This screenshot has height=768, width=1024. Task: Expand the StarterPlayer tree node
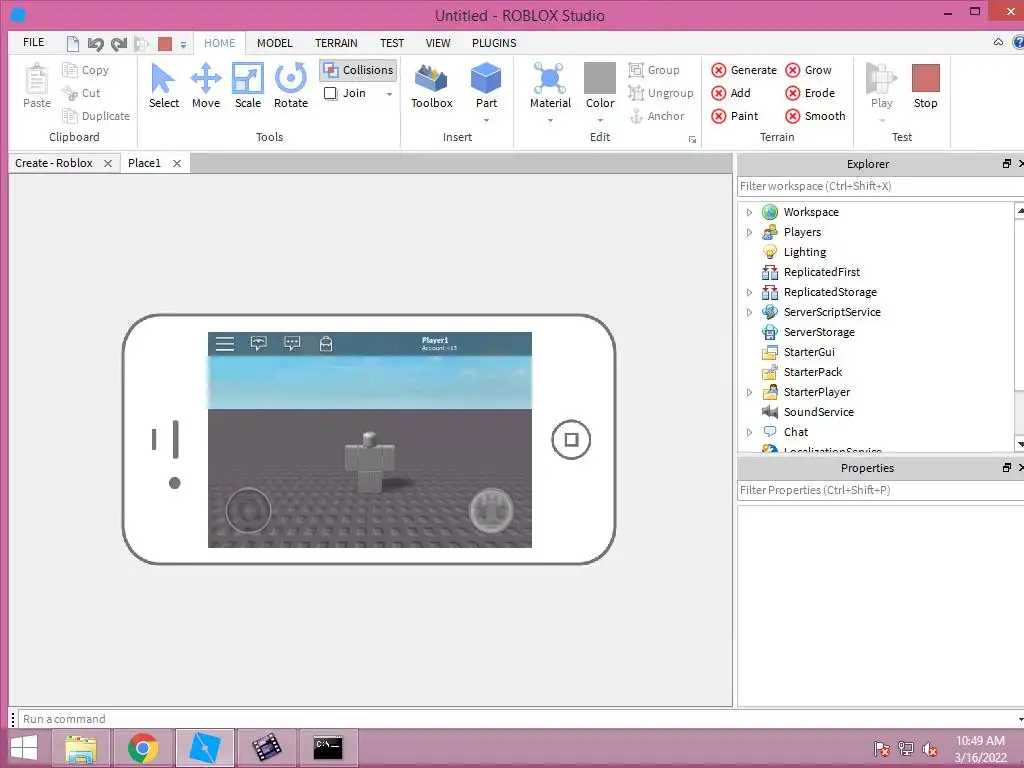coord(749,392)
